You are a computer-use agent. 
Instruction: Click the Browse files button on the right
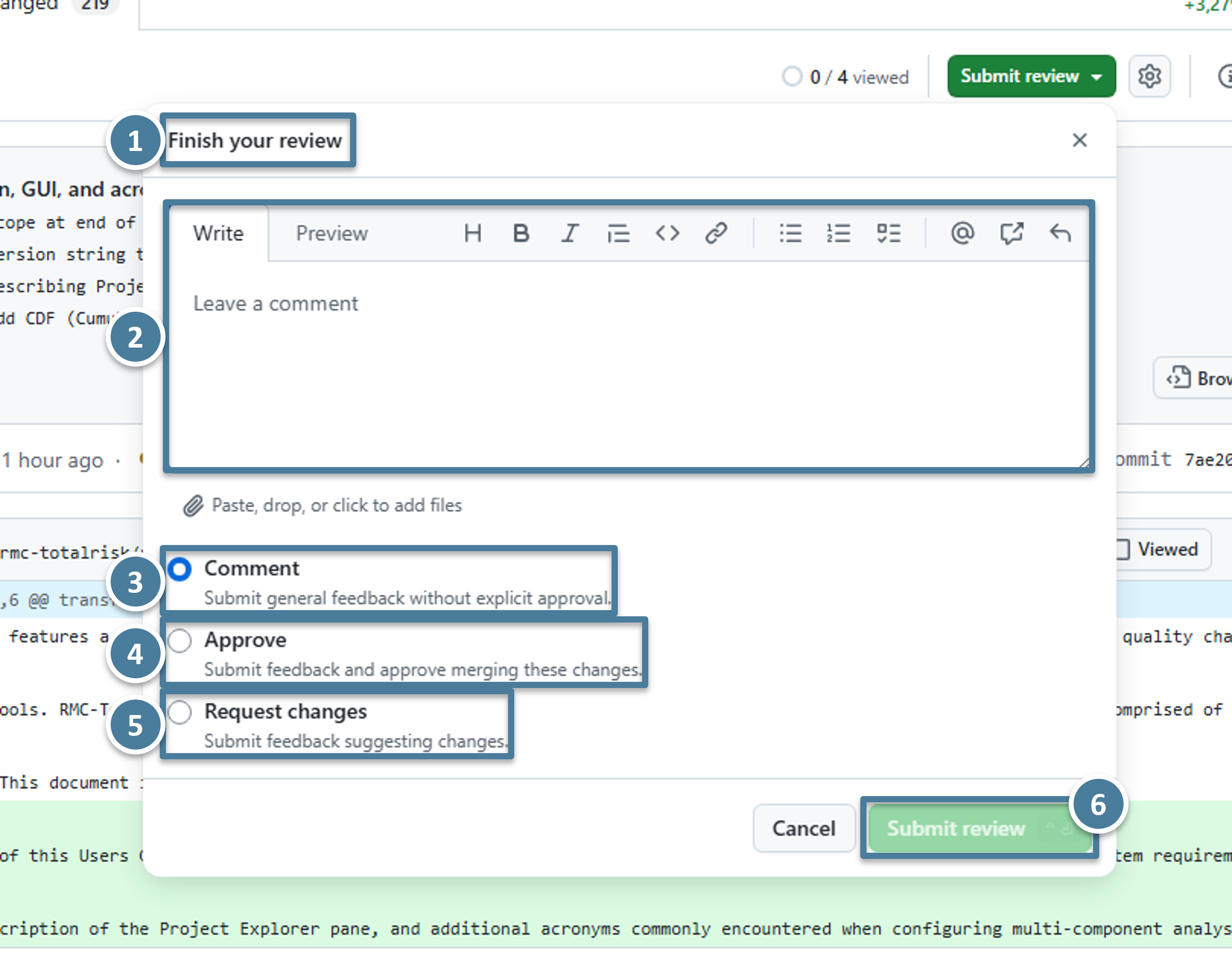[x=1193, y=378]
